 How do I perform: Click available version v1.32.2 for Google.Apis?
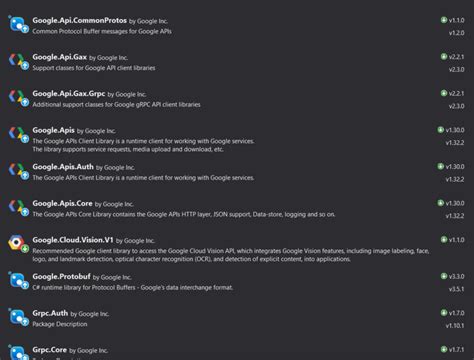(x=455, y=143)
